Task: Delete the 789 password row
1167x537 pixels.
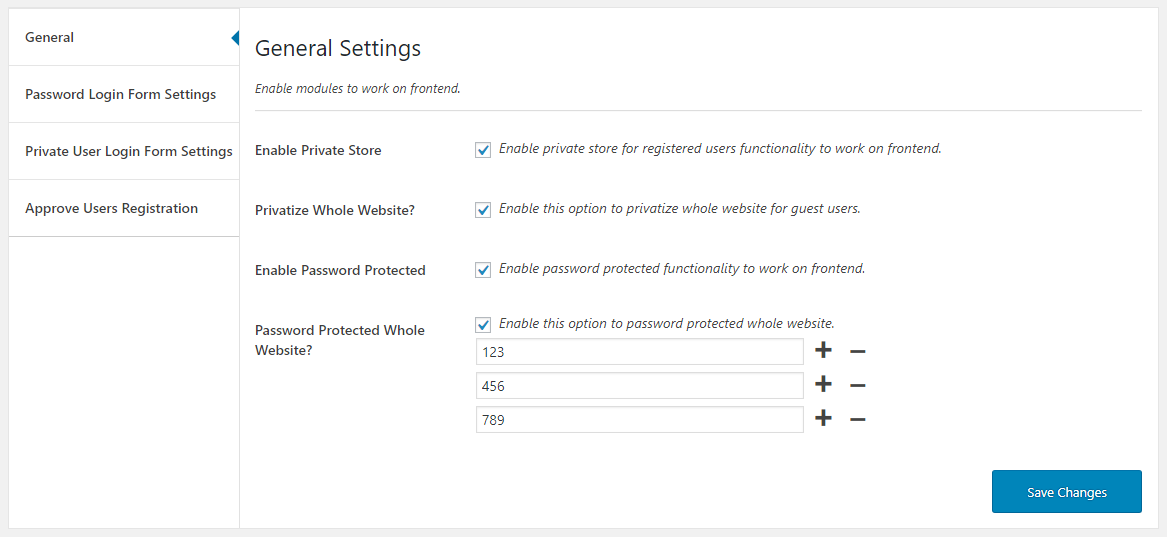Action: tap(857, 420)
